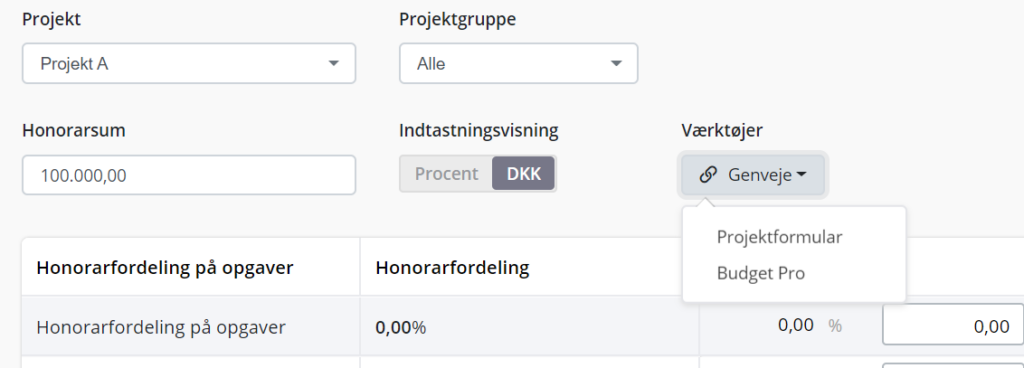Click the Indtastningsvisning label
Image resolution: width=1024 pixels, height=368 pixels.
click(479, 130)
